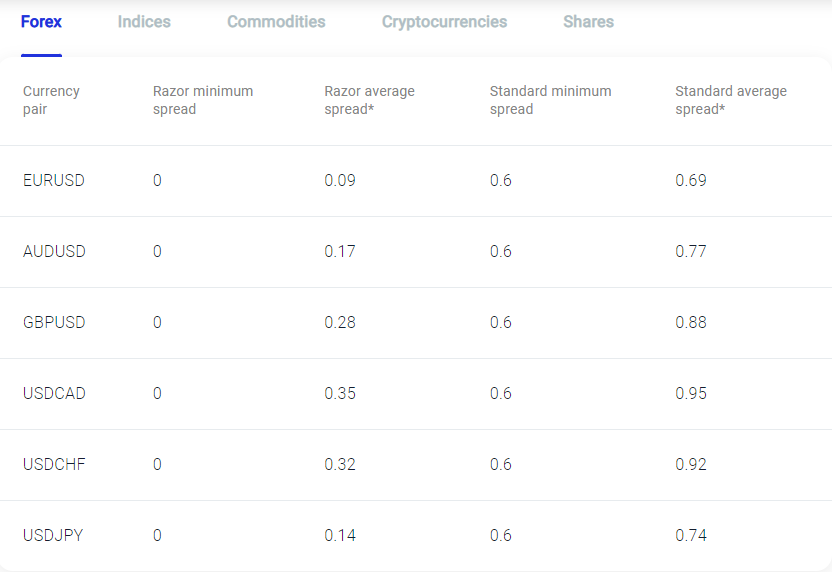The height and width of the screenshot is (572, 832).
Task: Click the Razor minimum spread header
Action: (203, 100)
